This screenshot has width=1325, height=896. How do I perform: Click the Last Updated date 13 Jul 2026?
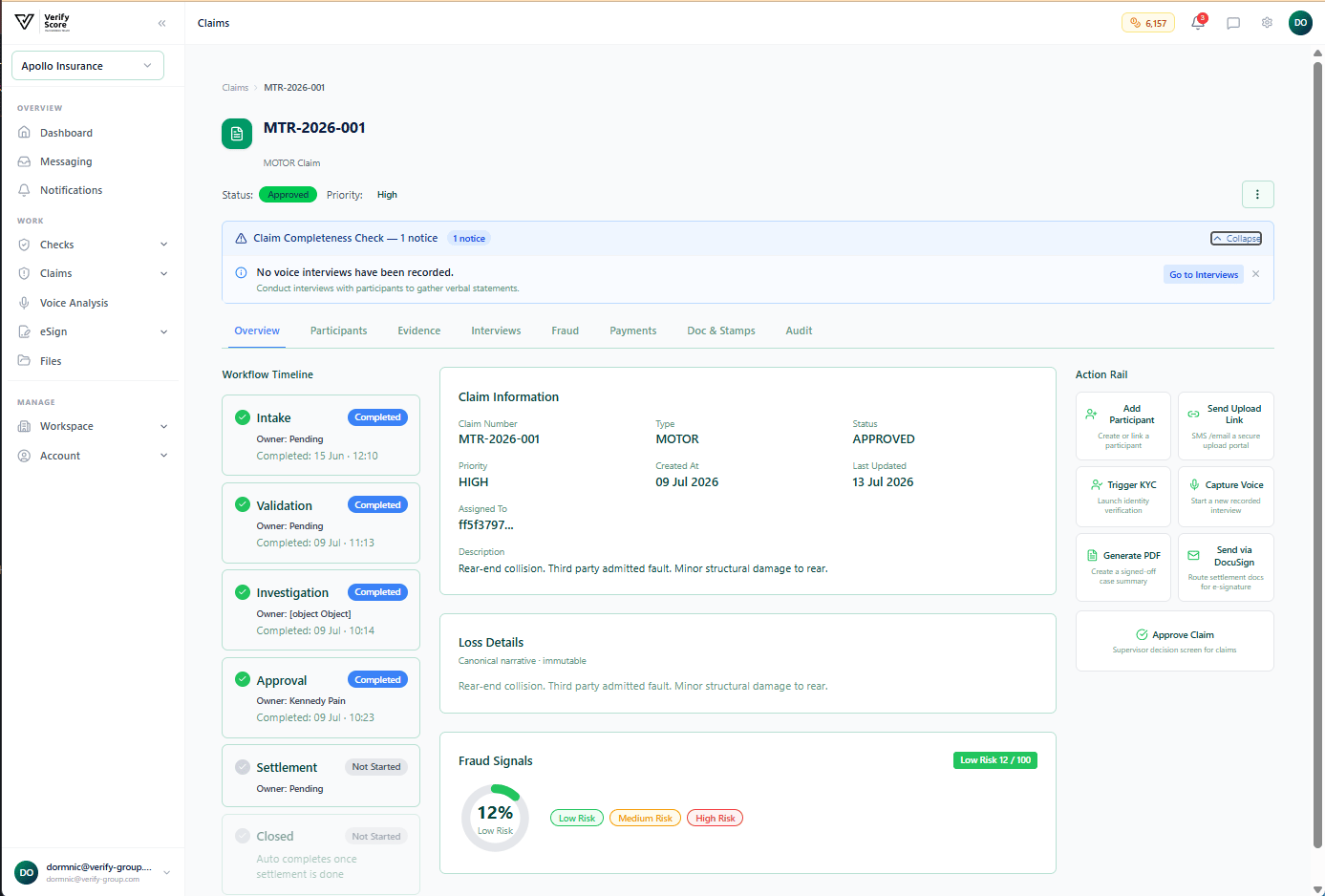tap(883, 482)
